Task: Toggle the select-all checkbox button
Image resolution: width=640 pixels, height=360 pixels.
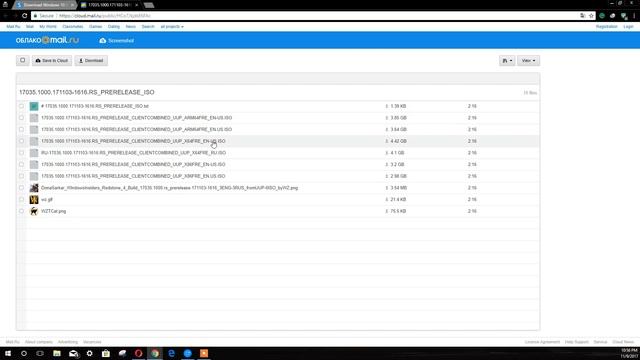Action: [x=23, y=60]
